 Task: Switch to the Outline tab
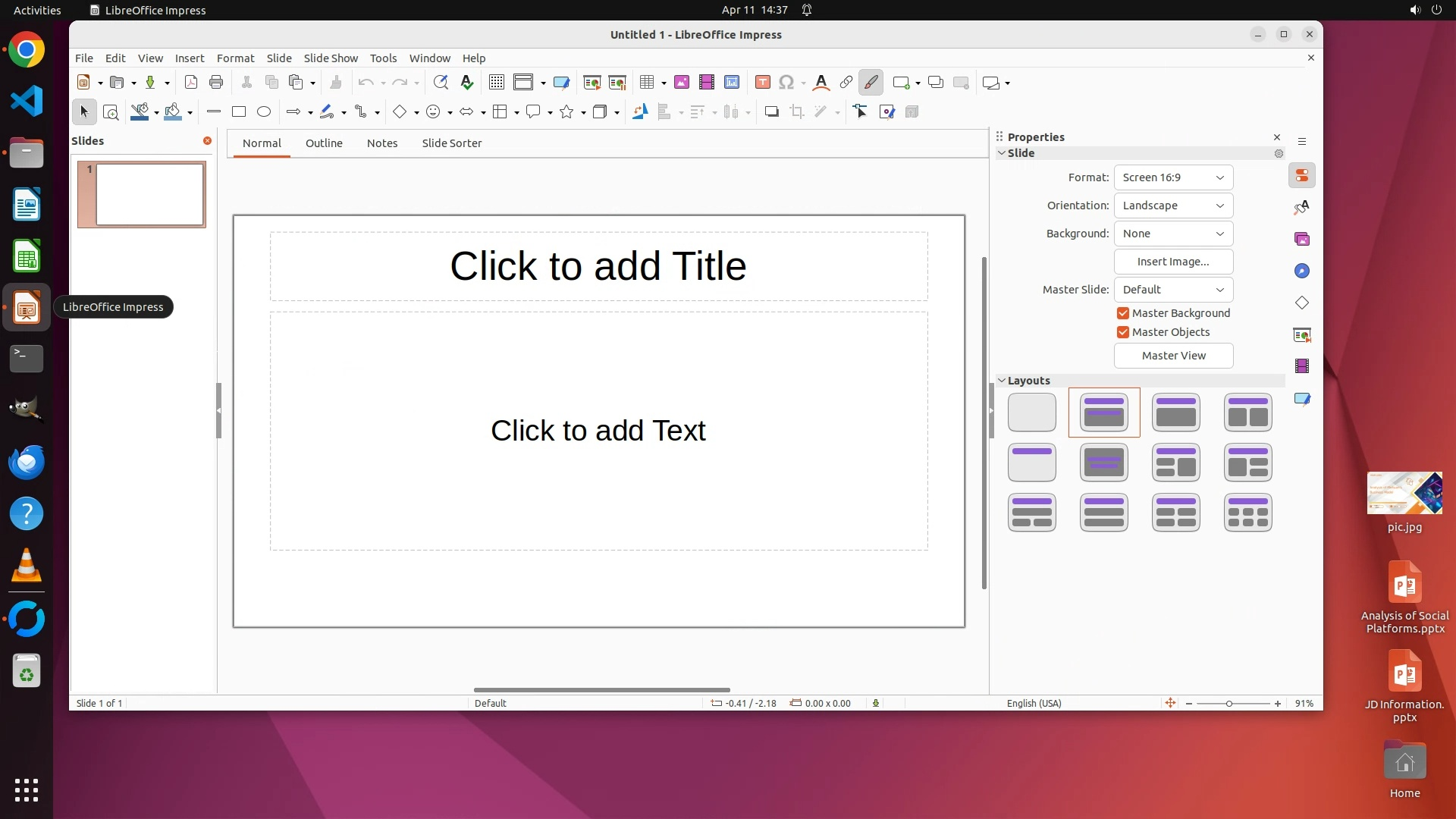coord(324,143)
